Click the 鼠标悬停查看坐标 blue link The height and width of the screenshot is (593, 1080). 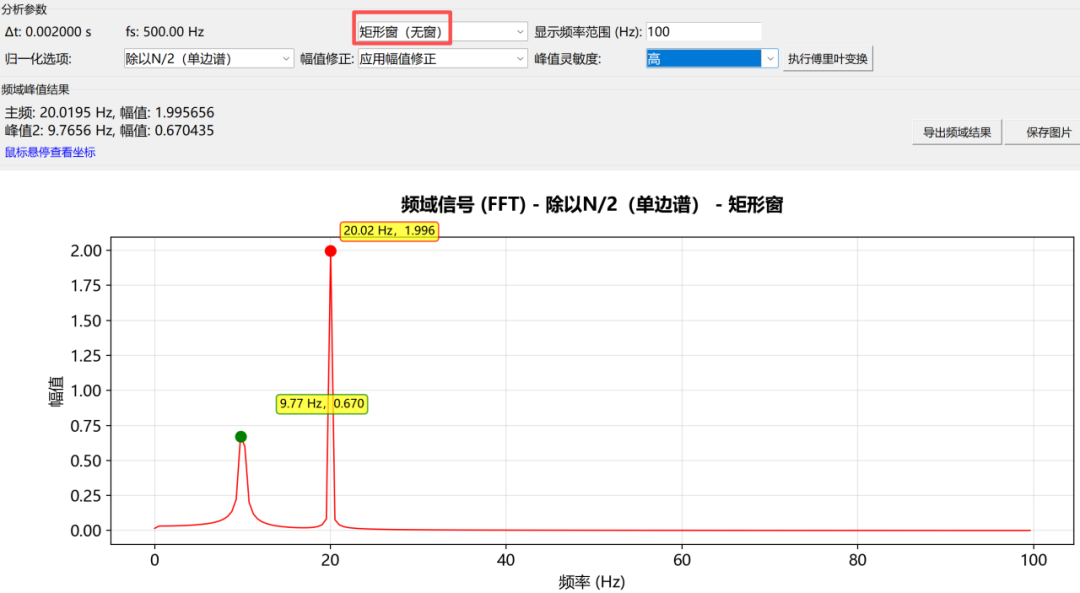50,152
